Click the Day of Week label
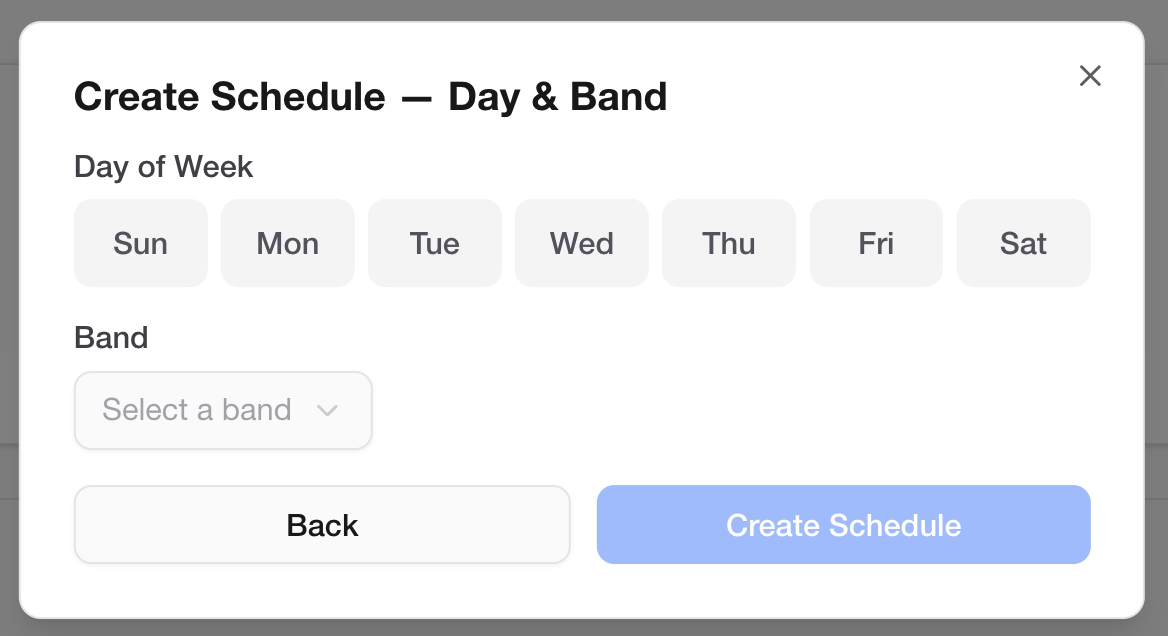The image size is (1168, 636). 164,167
